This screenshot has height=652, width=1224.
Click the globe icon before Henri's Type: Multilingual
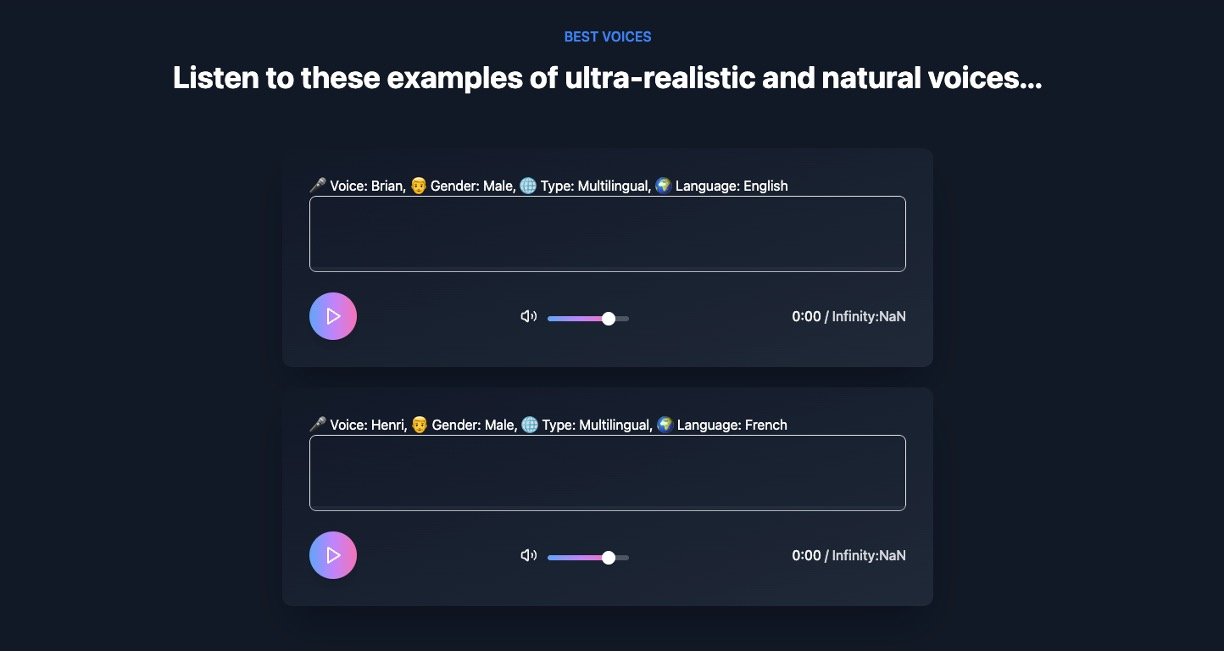pos(529,424)
